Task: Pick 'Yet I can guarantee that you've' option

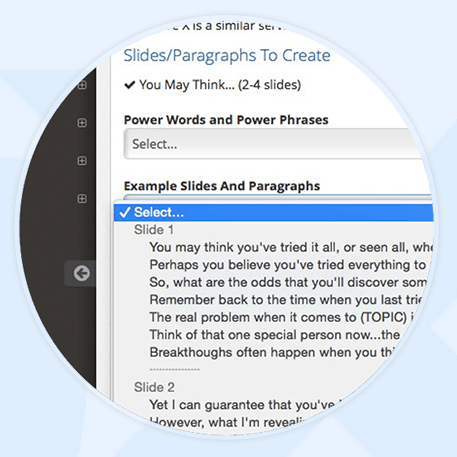Action: click(x=246, y=405)
